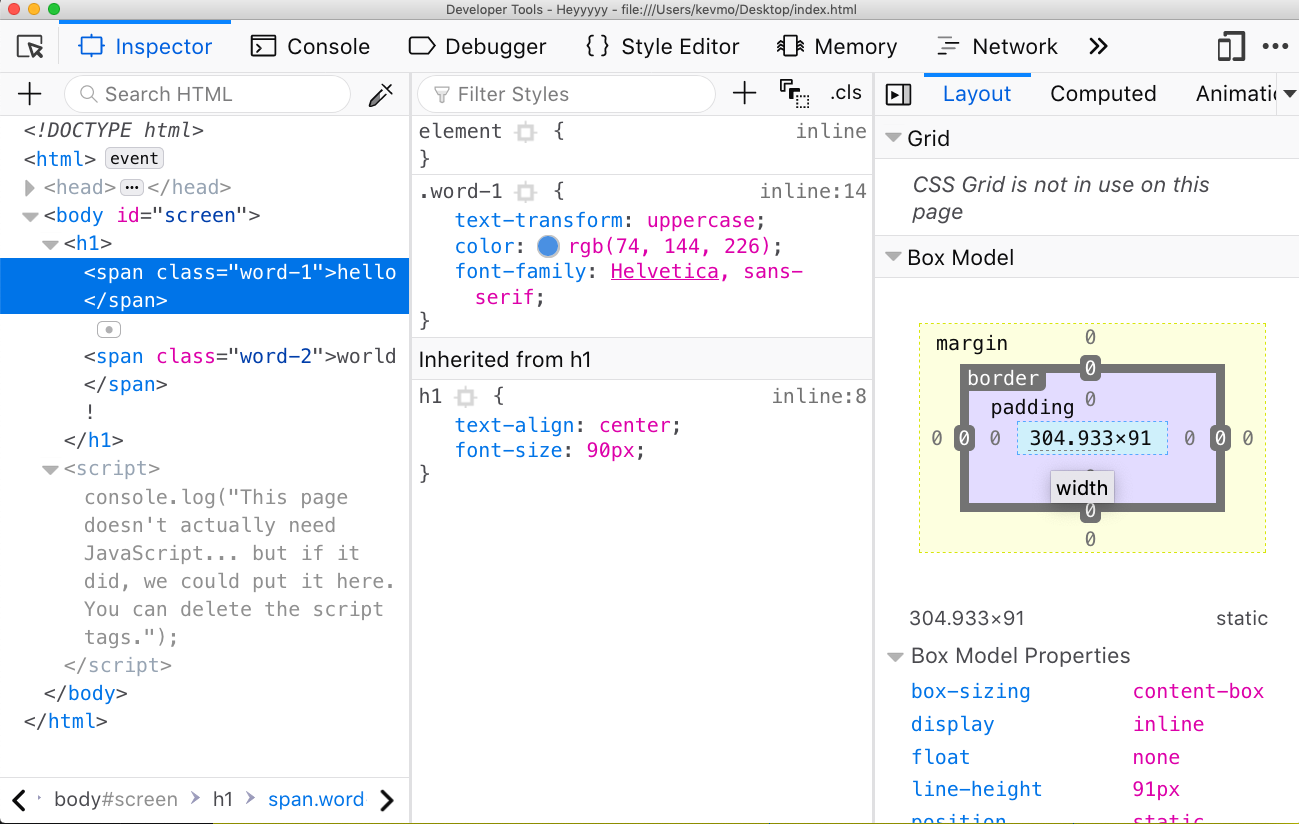Activate the element picker tool
This screenshot has width=1299, height=824.
click(30, 47)
